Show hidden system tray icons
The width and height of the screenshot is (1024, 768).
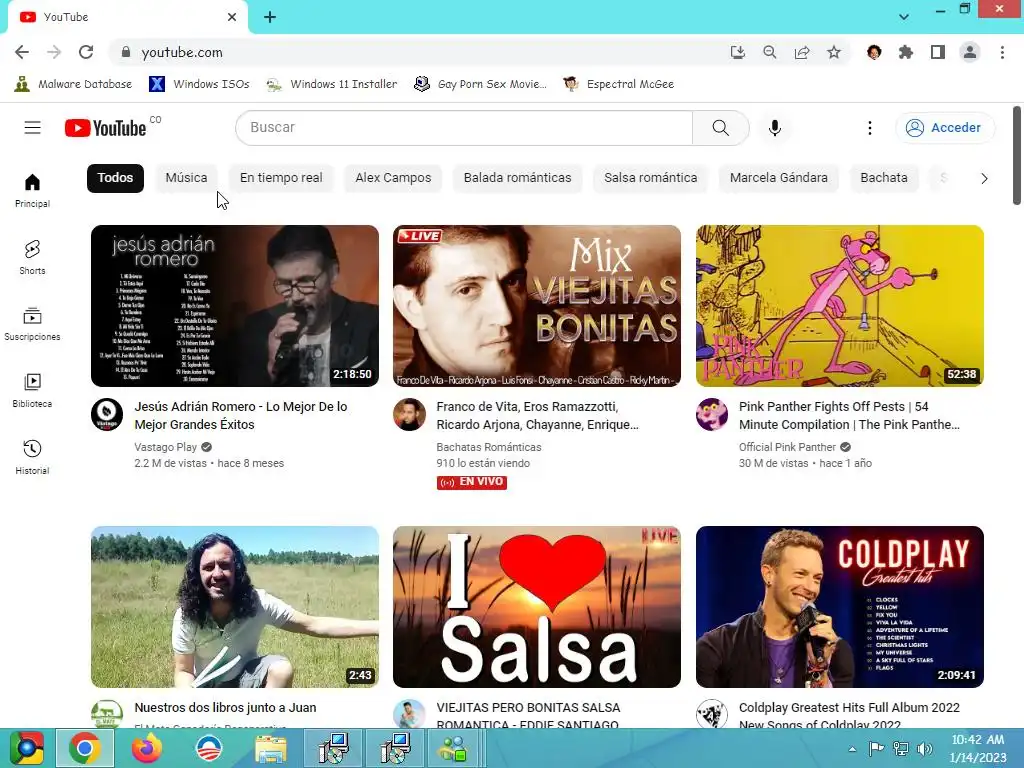[x=852, y=749]
